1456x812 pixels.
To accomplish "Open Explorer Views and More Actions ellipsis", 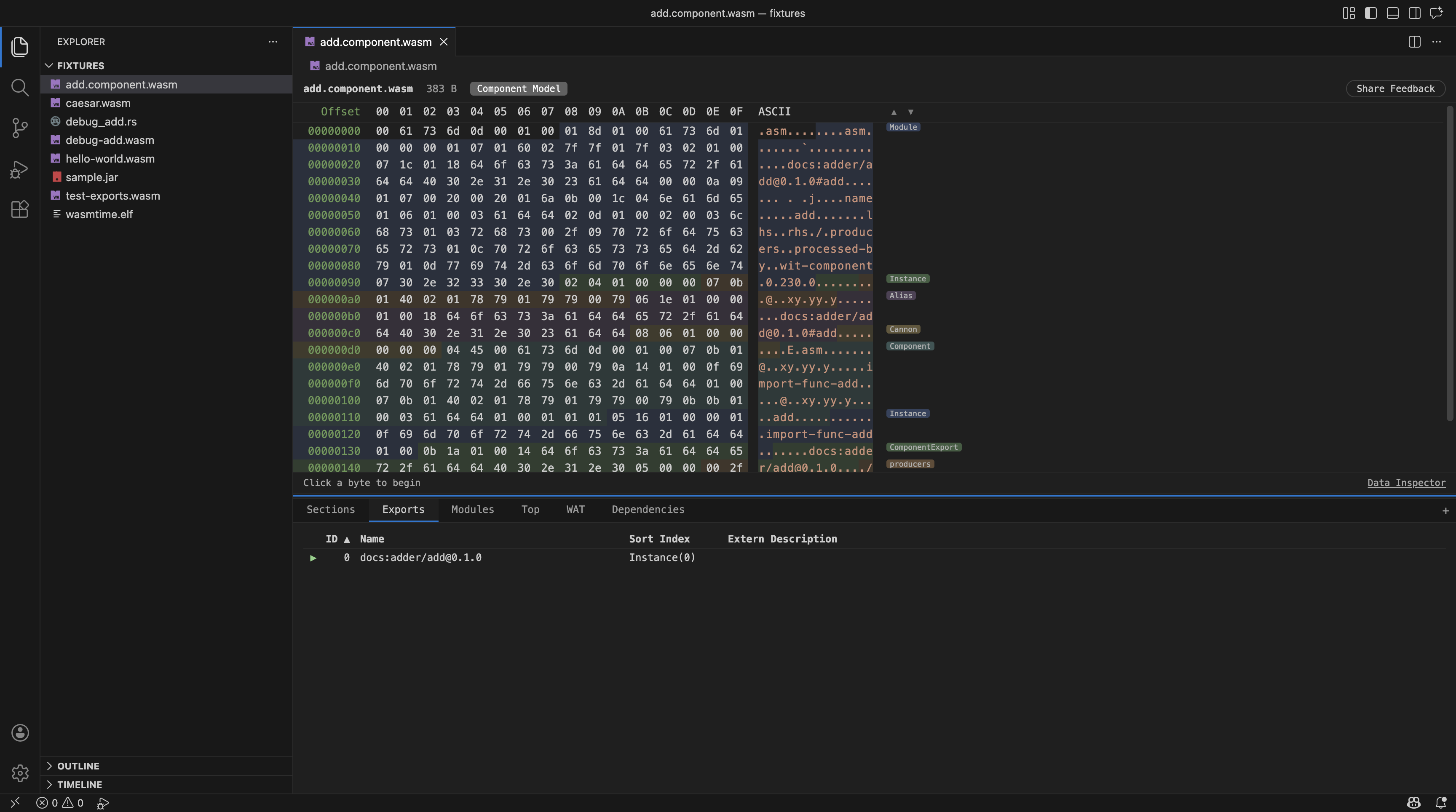I will pyautogui.click(x=273, y=42).
